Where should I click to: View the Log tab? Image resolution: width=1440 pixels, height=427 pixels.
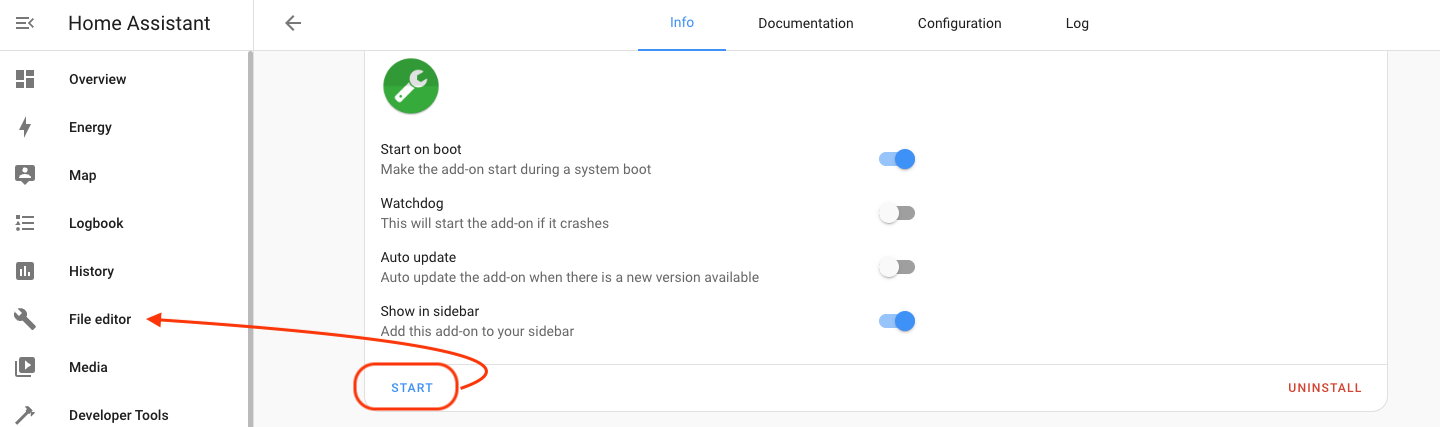click(1077, 23)
